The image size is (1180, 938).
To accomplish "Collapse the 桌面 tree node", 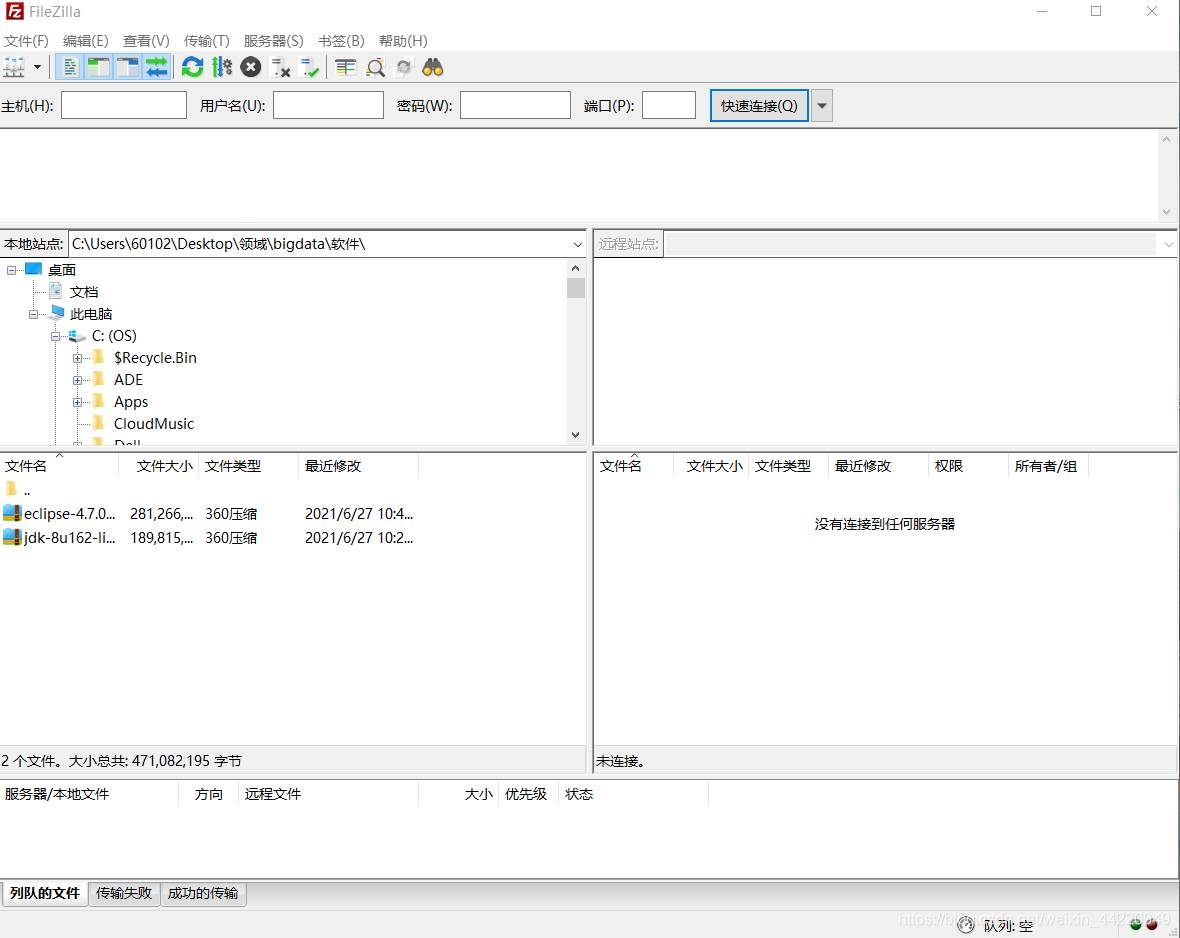I will pos(11,270).
